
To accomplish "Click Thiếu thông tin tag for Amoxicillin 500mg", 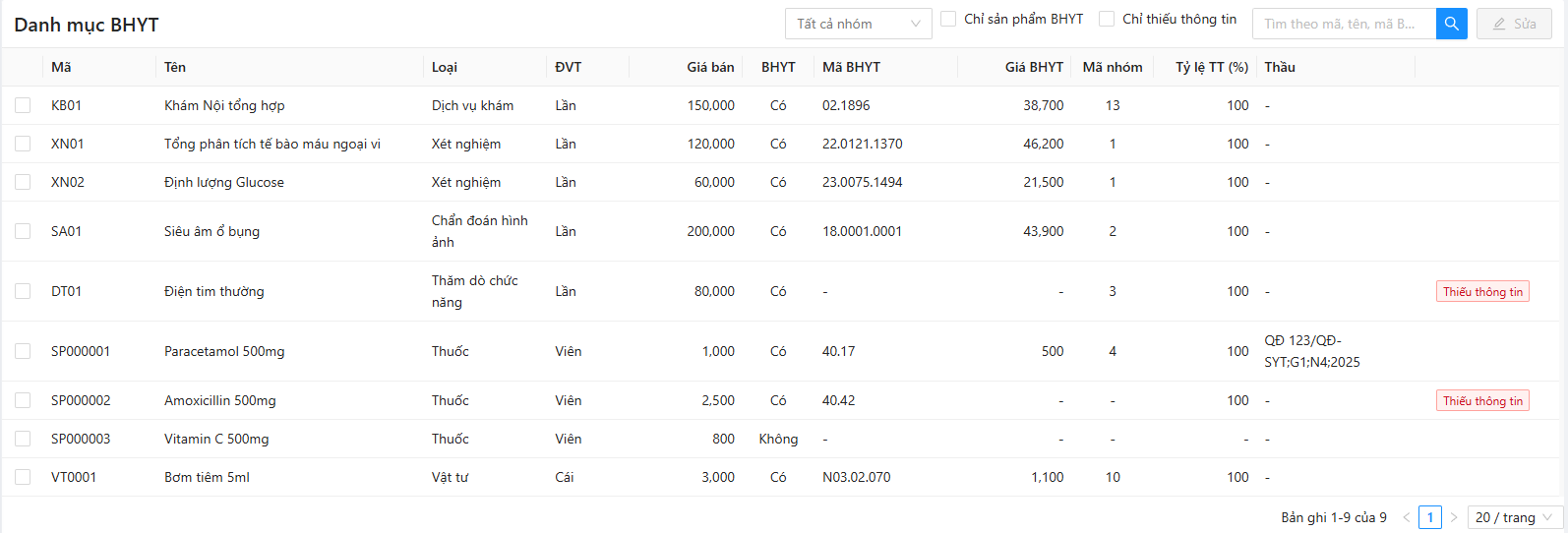I will 1482,401.
